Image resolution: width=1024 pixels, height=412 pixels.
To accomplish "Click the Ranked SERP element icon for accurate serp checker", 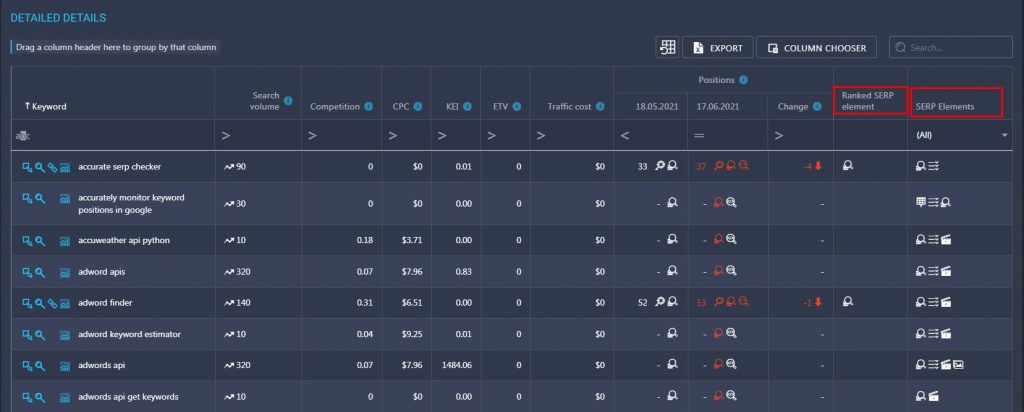I will 848,166.
